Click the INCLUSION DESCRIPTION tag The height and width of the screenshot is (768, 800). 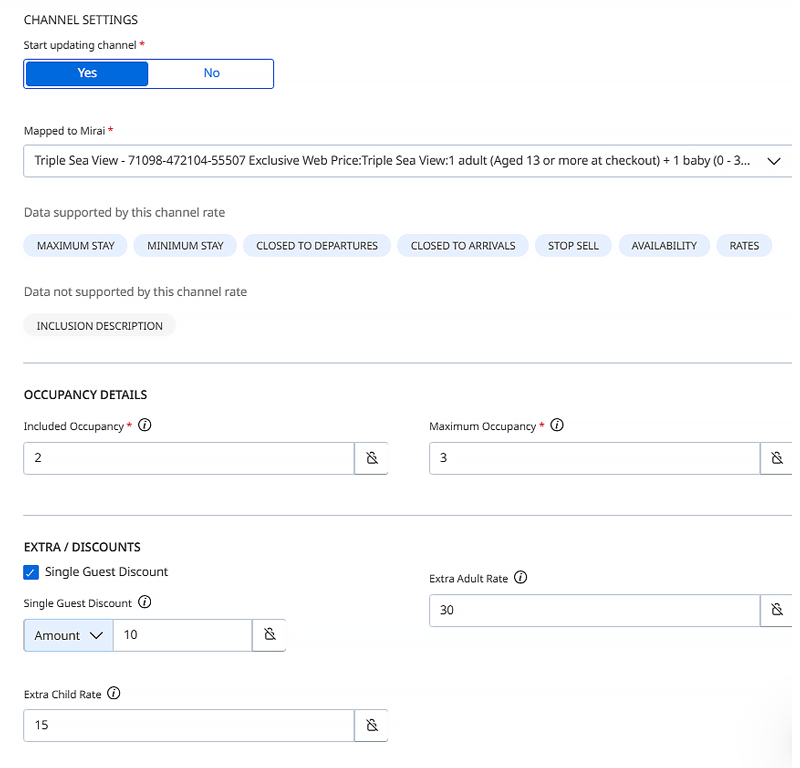point(99,326)
